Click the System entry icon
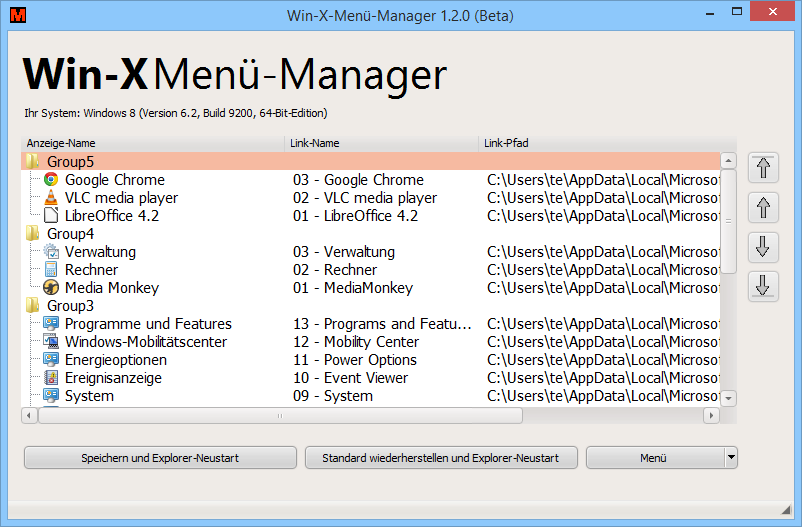The width and height of the screenshot is (802, 527). pyautogui.click(x=51, y=396)
